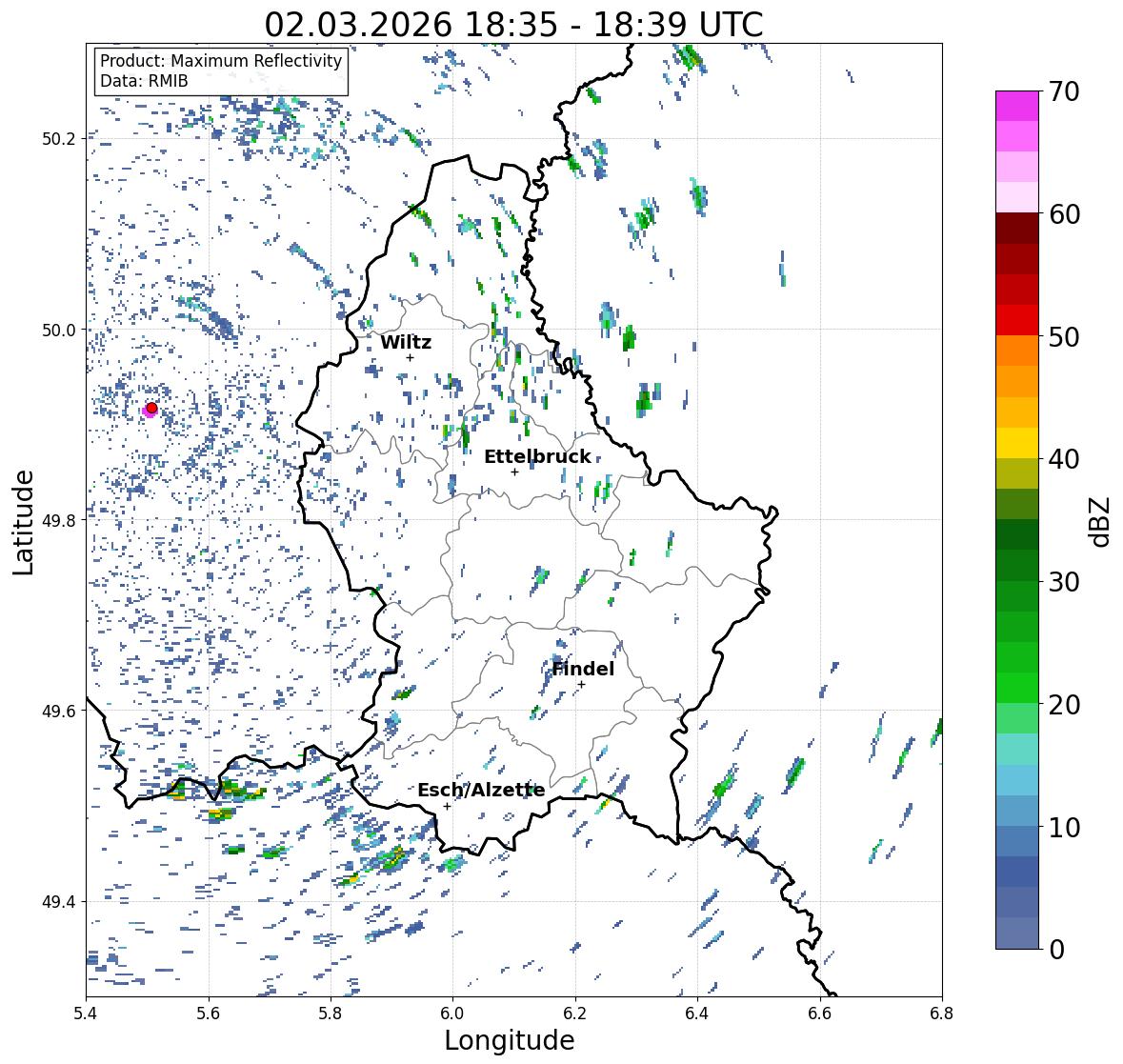The height and width of the screenshot is (1064, 1123).
Task: Click the longitude tick label 6.0
Action: click(452, 1014)
